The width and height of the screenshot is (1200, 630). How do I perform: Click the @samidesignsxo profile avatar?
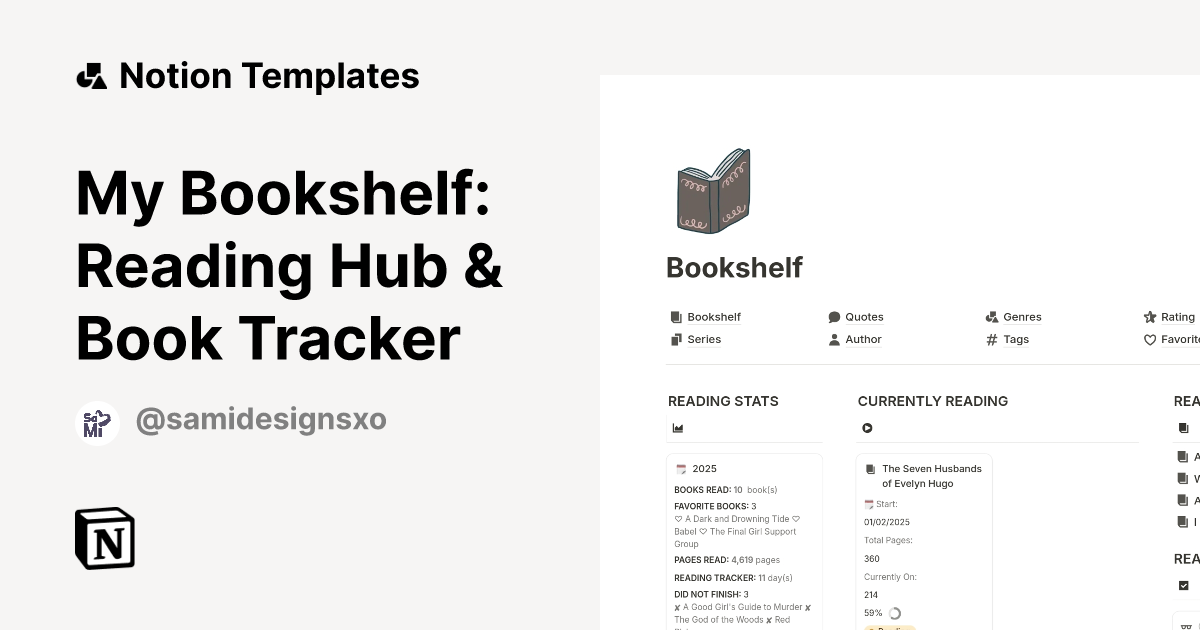click(97, 422)
